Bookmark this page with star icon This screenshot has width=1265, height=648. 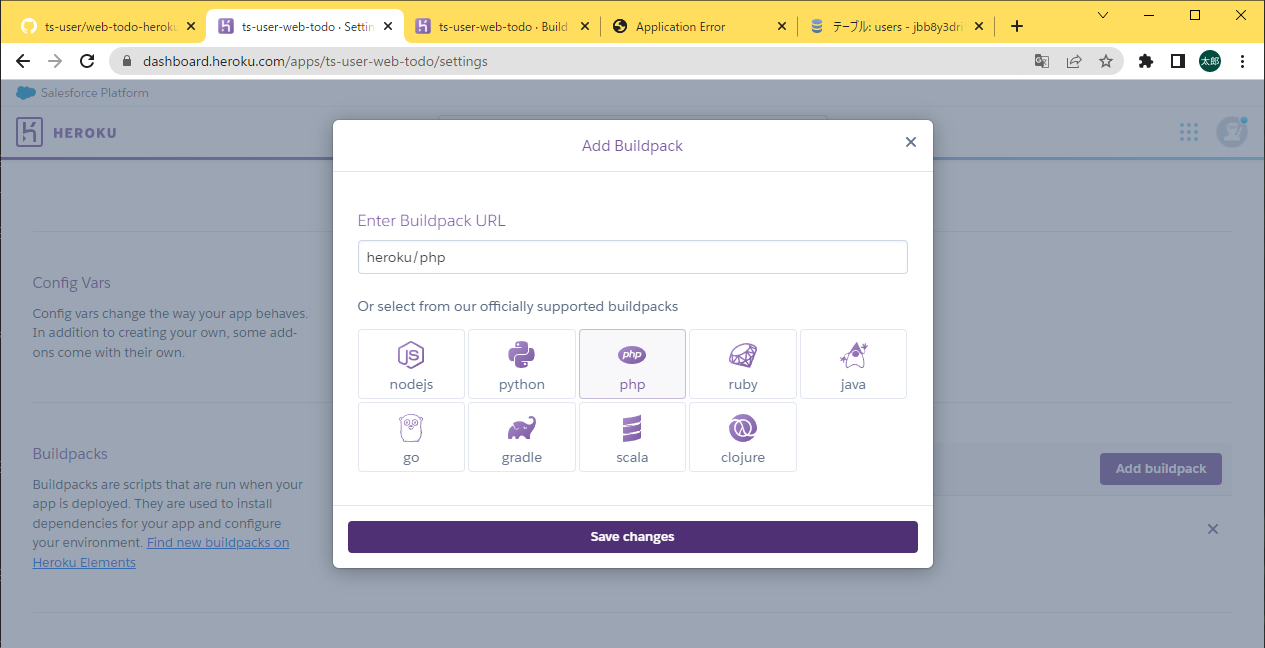[x=1106, y=61]
